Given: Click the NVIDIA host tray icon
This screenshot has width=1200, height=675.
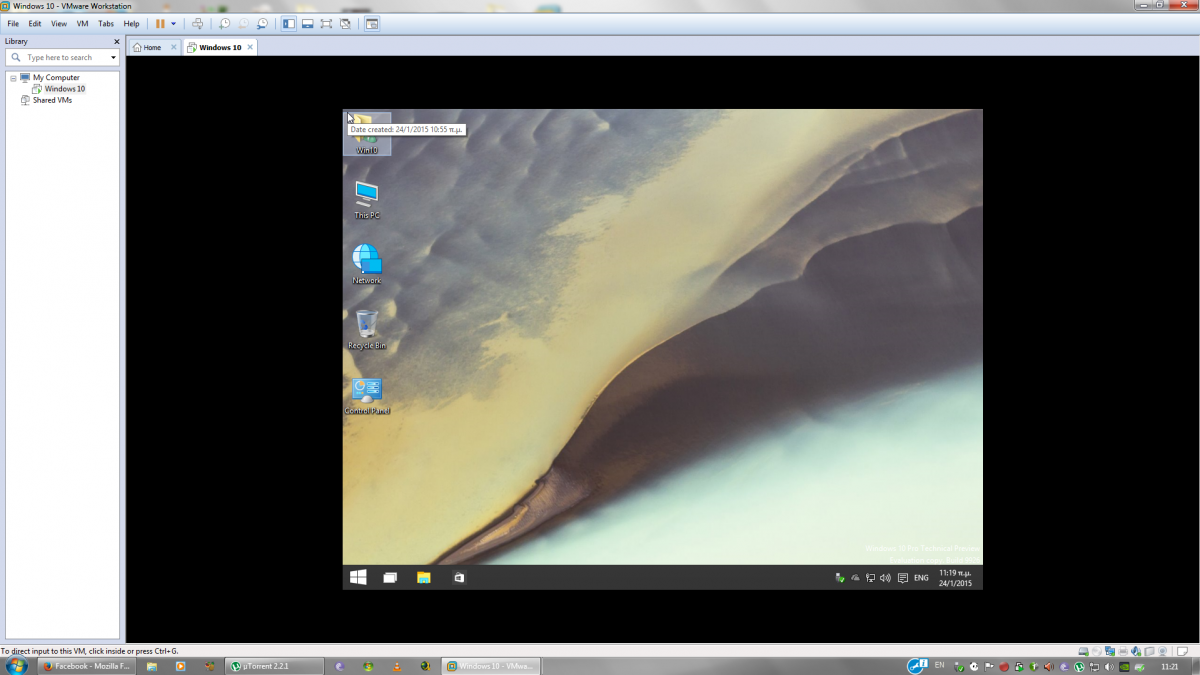Looking at the screenshot, I should click(x=1124, y=666).
